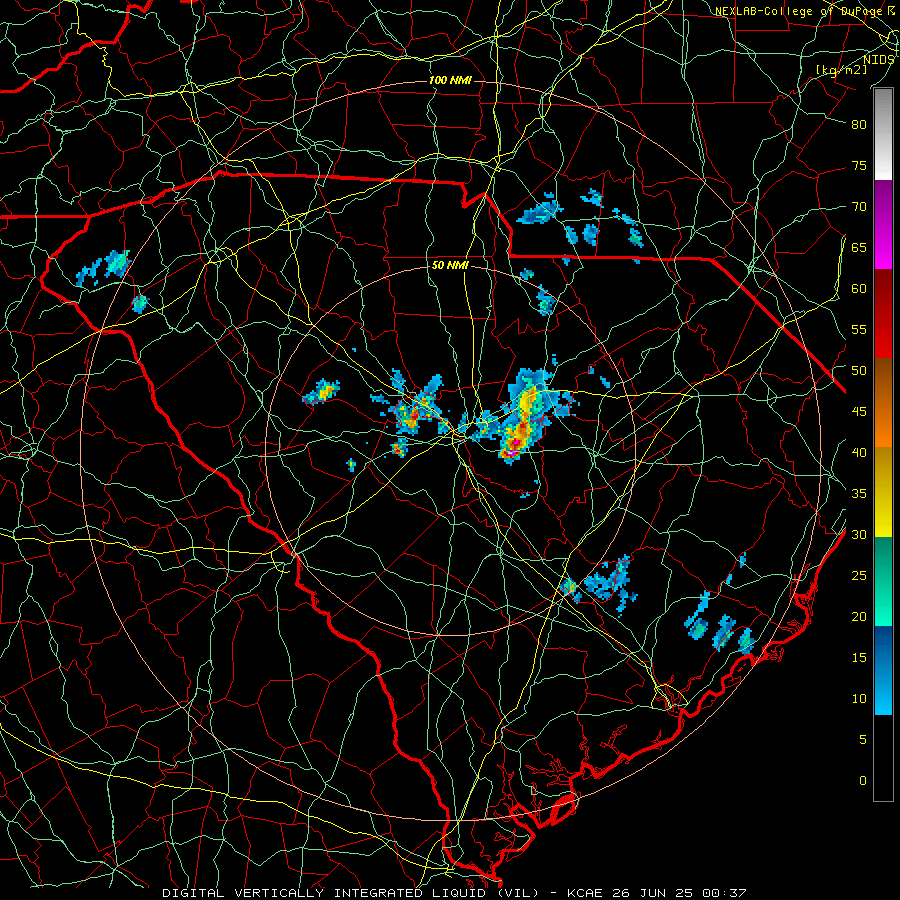Click the 55 value on color scale
Viewport: 900px width, 900px height.
[859, 329]
